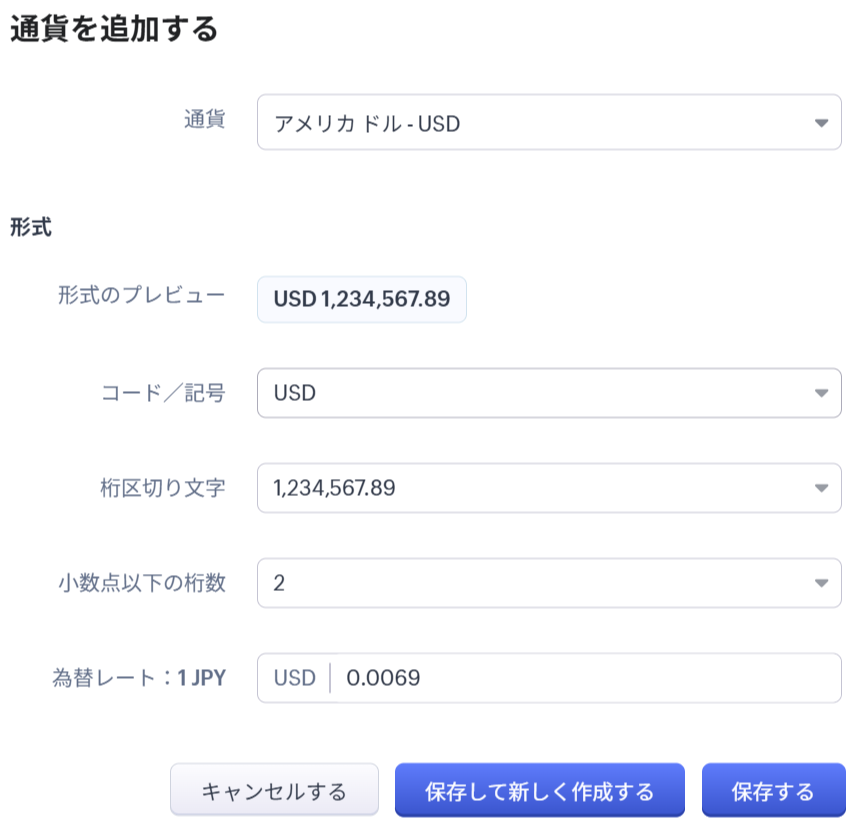
Task: Click the USD prefix in the exchange rate field
Action: [x=295, y=678]
